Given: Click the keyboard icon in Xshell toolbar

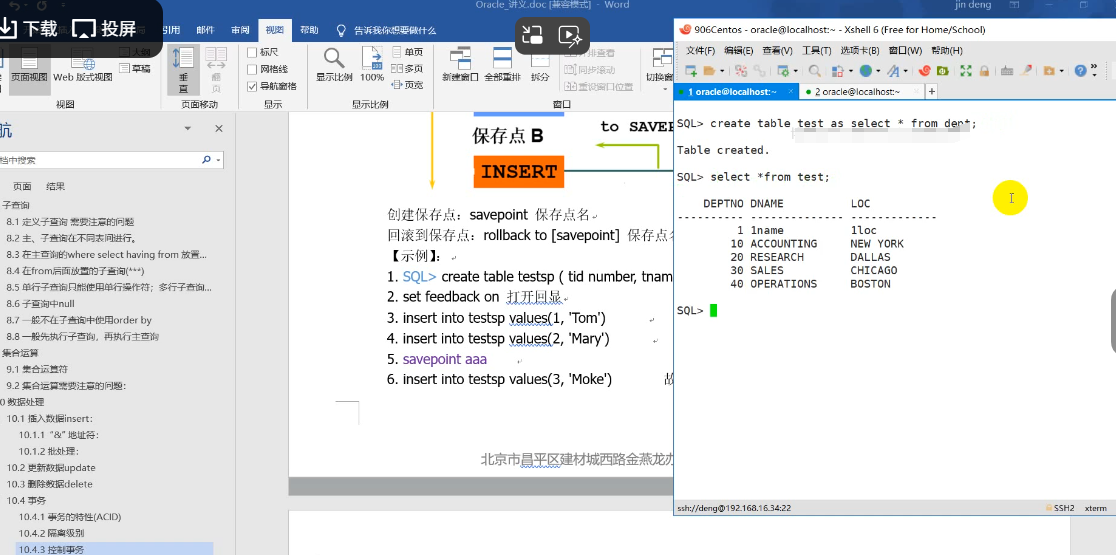Looking at the screenshot, I should (1007, 71).
